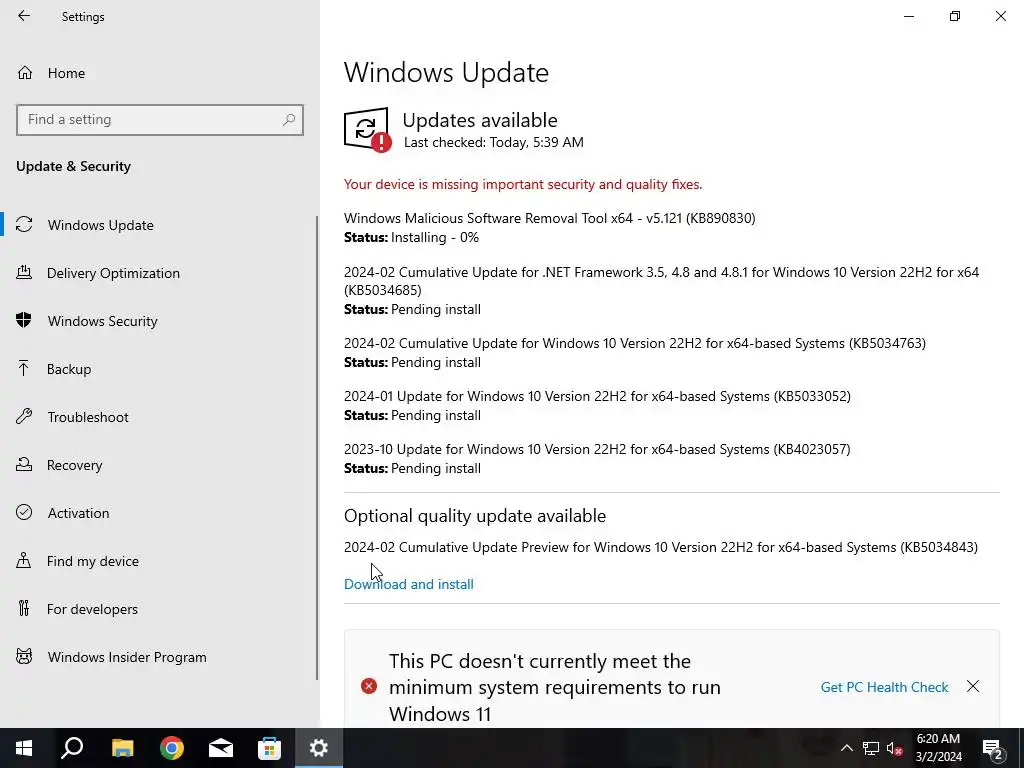Select the Windows Security shield icon
Image resolution: width=1024 pixels, height=768 pixels.
(24, 321)
